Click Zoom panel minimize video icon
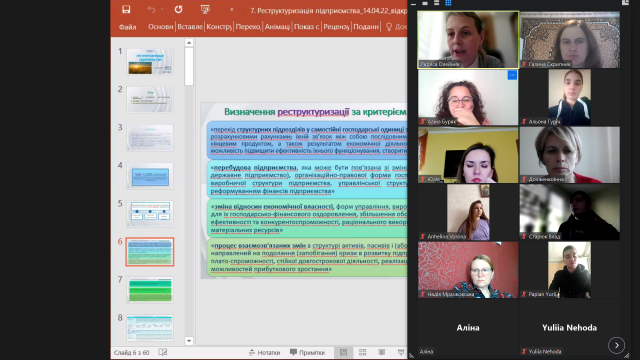The image size is (640, 360). pyautogui.click(x=413, y=3)
